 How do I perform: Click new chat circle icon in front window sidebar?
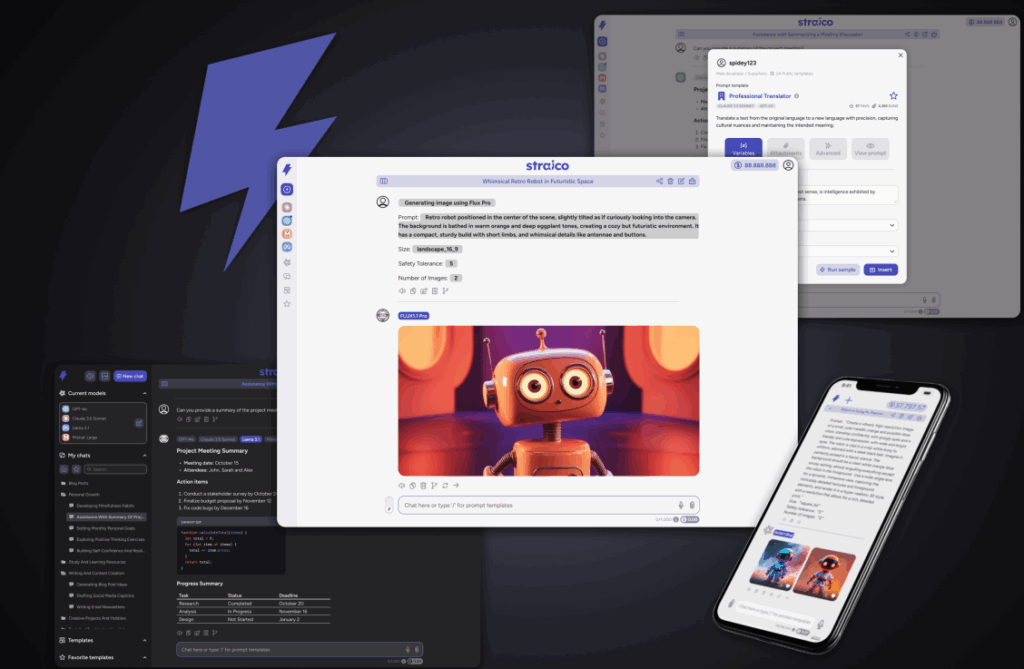point(287,189)
